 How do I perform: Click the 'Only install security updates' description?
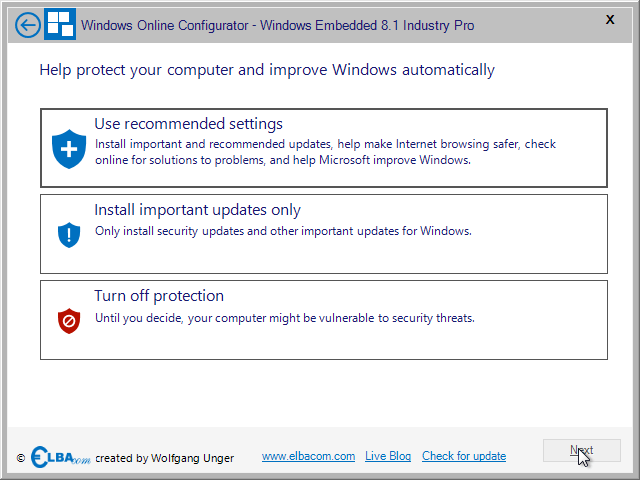point(283,231)
